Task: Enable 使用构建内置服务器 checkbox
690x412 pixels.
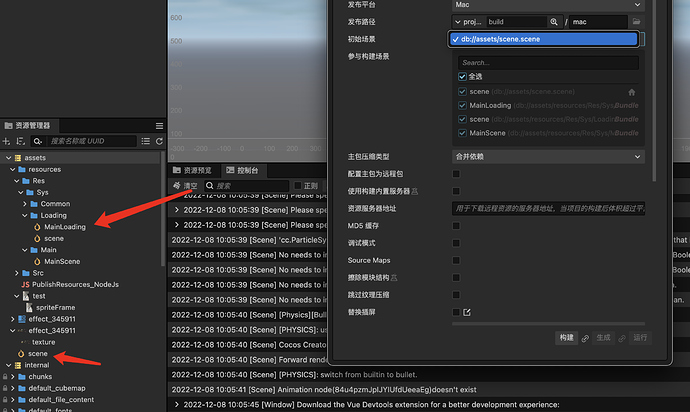Action: tap(456, 191)
